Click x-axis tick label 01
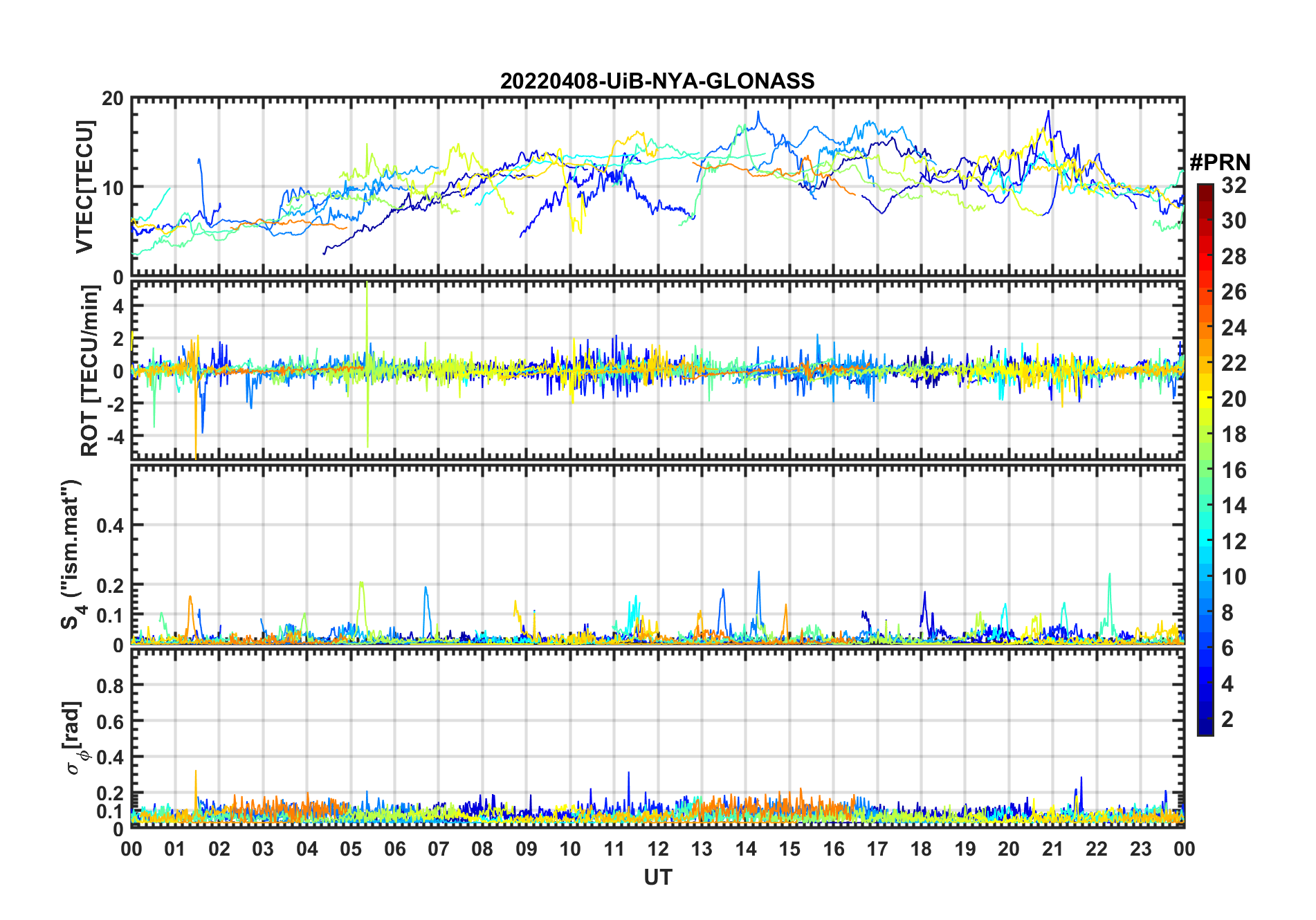 pyautogui.click(x=175, y=849)
